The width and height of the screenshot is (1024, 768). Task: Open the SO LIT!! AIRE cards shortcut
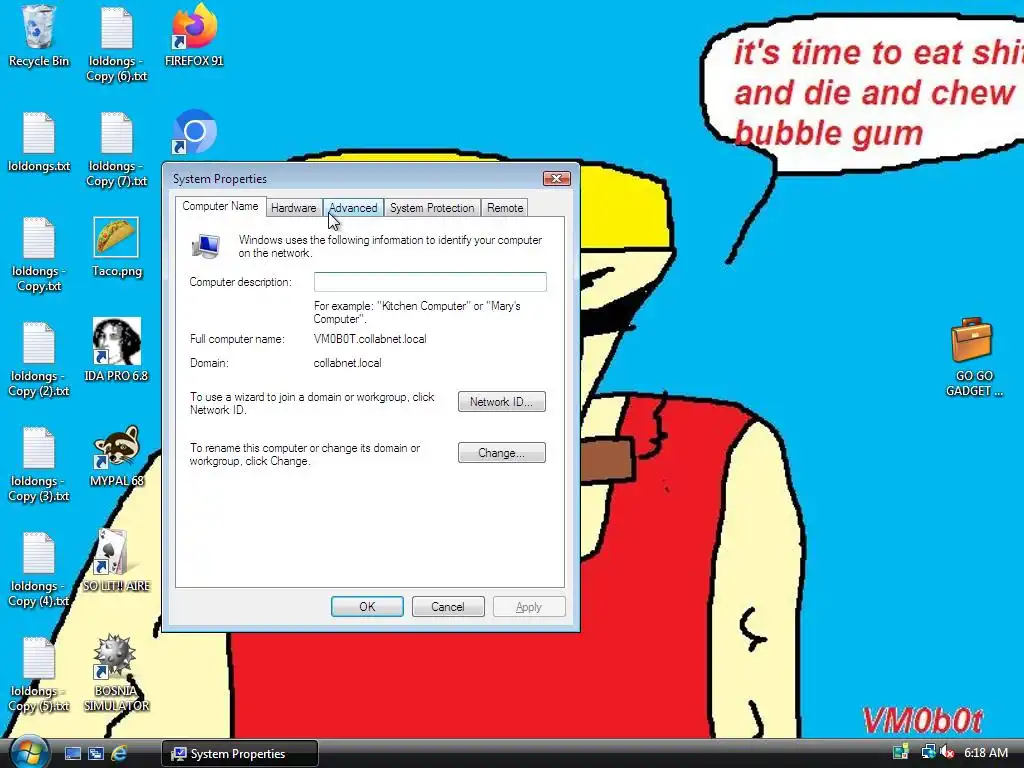[116, 561]
